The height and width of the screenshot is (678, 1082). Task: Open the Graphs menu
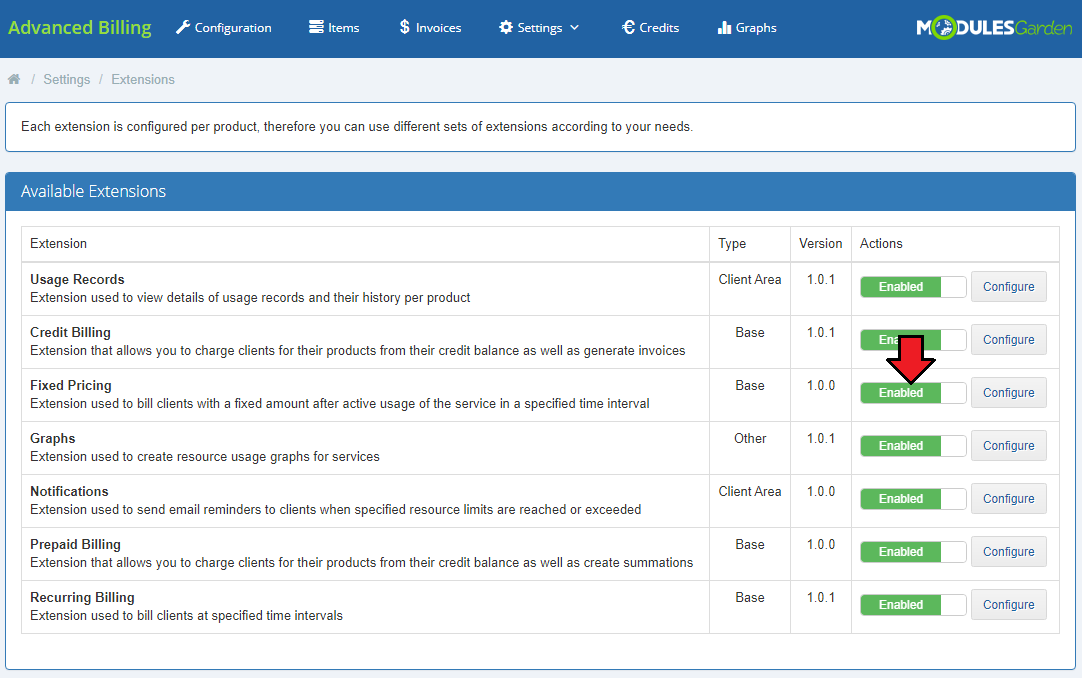(x=747, y=28)
